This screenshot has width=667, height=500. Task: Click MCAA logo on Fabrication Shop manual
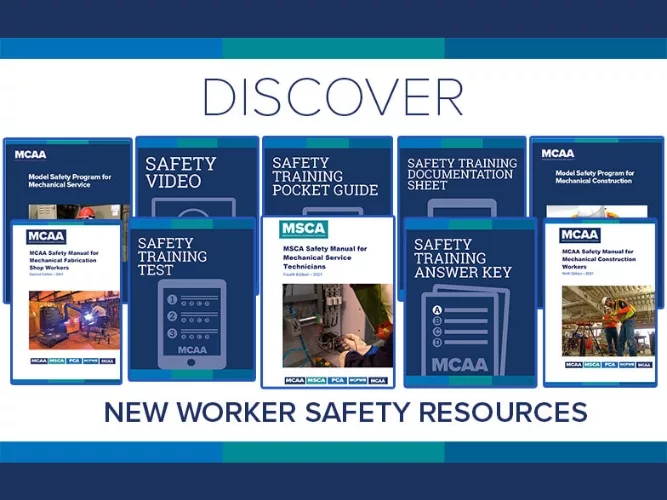pos(46,236)
